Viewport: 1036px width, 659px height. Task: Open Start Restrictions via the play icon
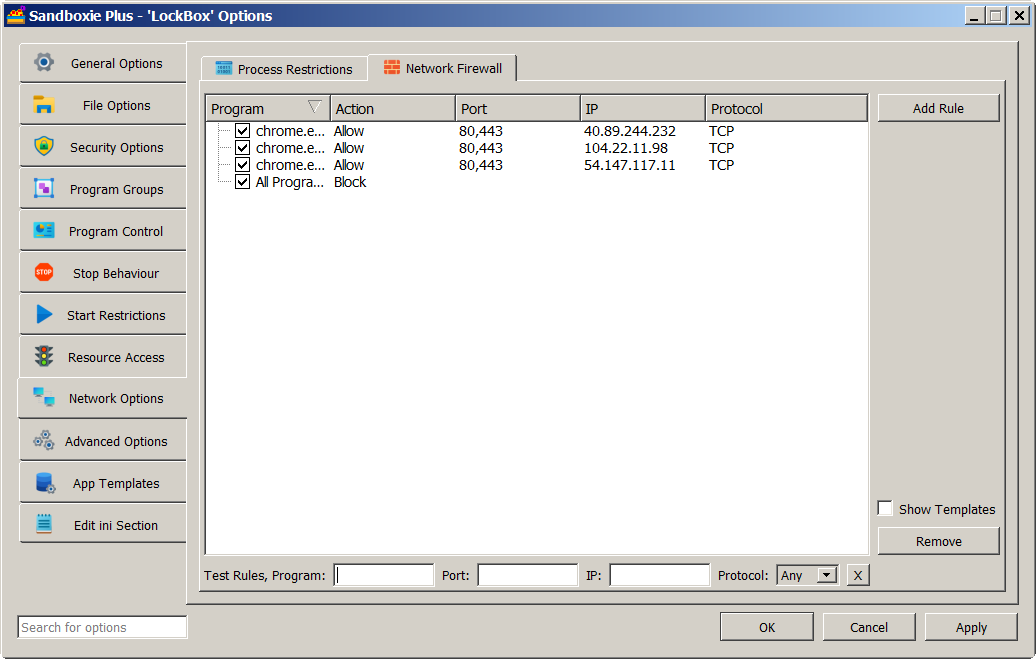point(43,315)
